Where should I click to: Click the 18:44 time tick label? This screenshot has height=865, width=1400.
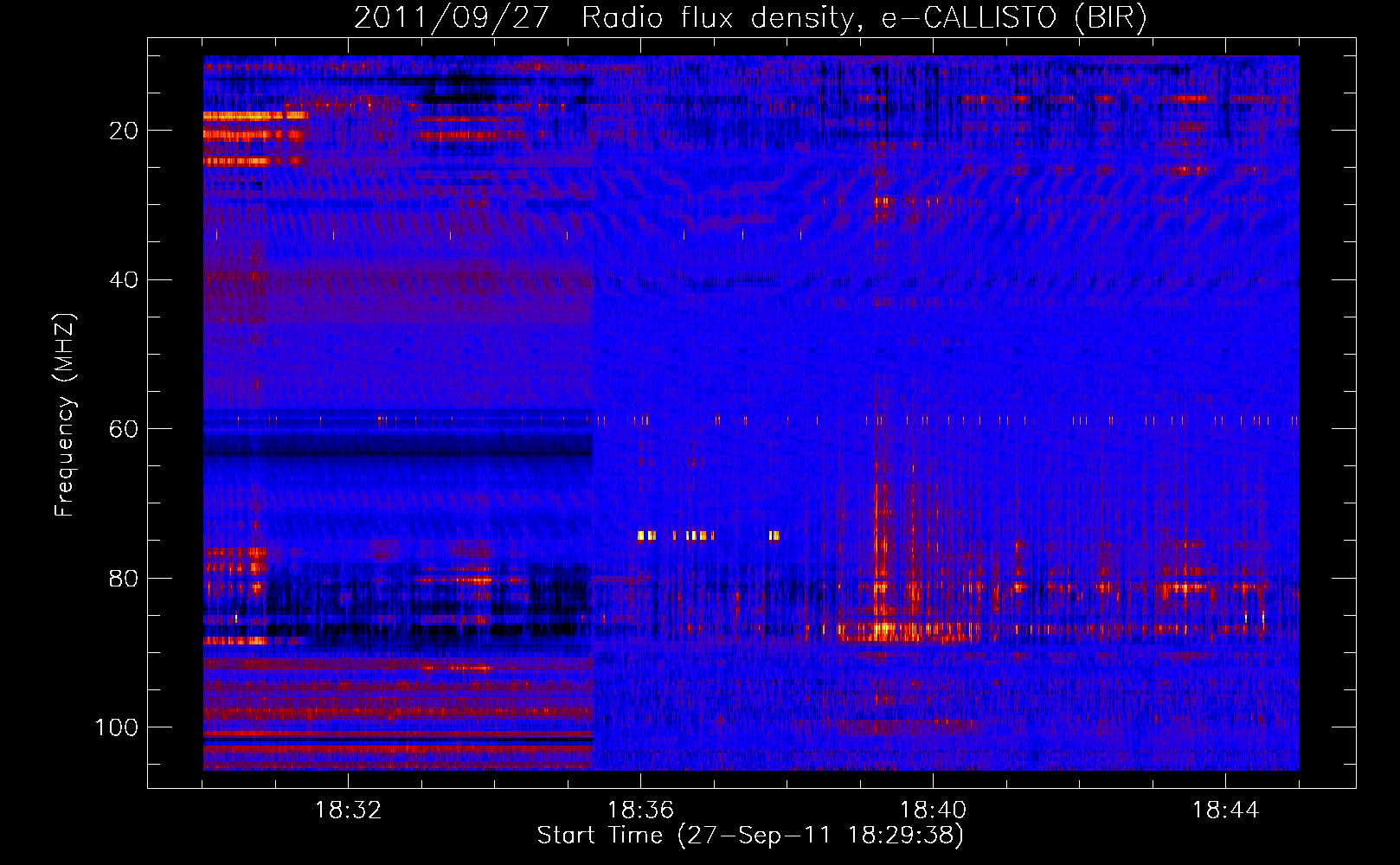[x=1226, y=811]
